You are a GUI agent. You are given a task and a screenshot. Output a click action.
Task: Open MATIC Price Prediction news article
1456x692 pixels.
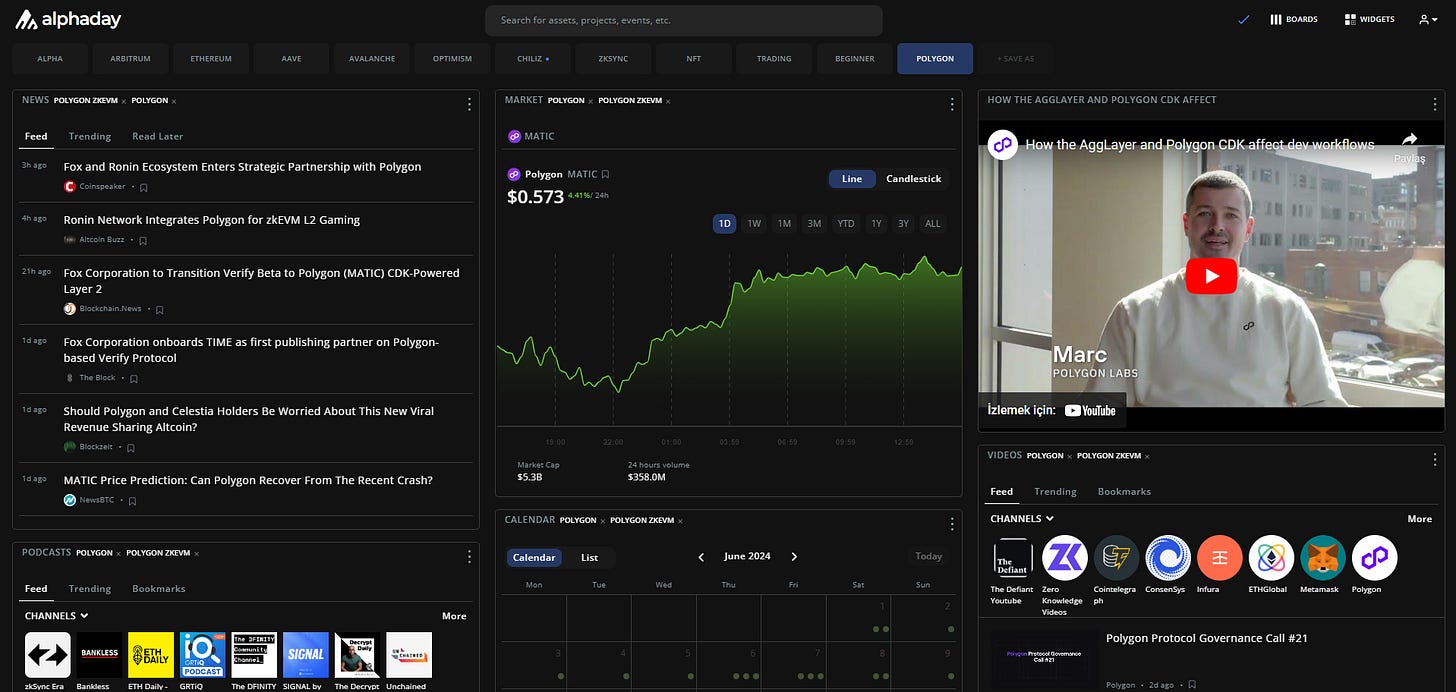pos(248,480)
